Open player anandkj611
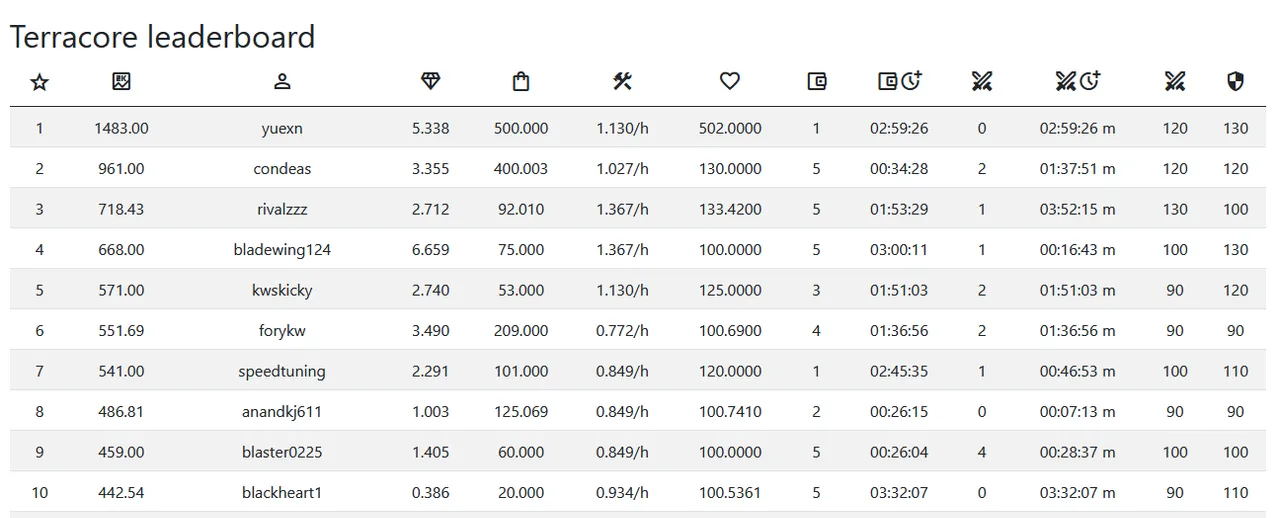The width and height of the screenshot is (1280, 518). 282,412
